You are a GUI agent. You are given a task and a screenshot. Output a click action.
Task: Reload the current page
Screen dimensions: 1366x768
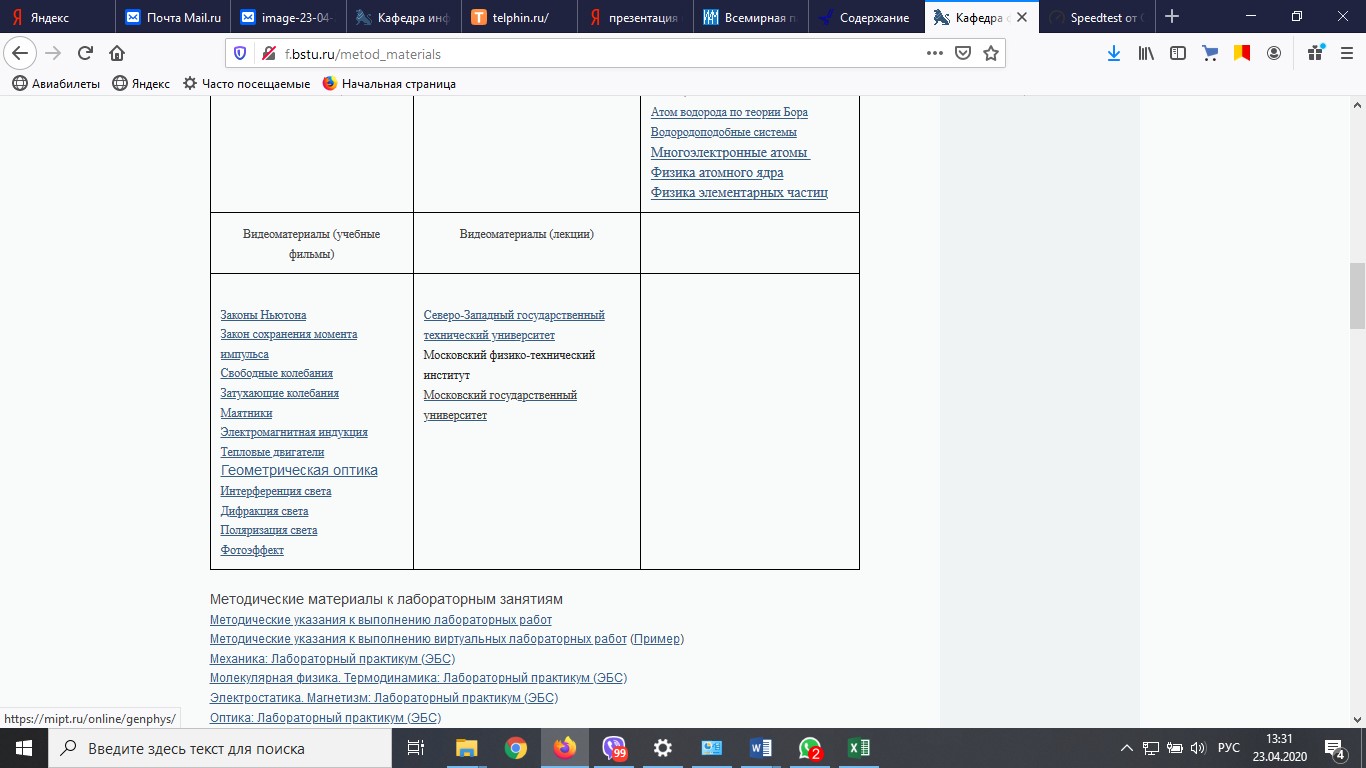click(85, 54)
